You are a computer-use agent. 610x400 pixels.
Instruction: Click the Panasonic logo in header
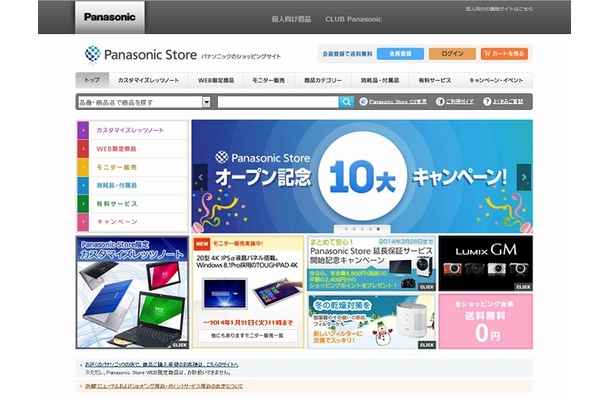tap(110, 18)
